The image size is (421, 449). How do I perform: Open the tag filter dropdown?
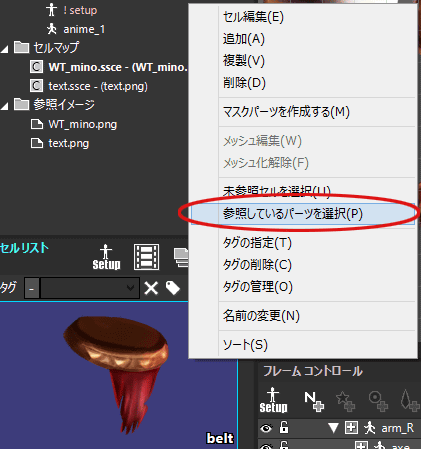(x=130, y=288)
